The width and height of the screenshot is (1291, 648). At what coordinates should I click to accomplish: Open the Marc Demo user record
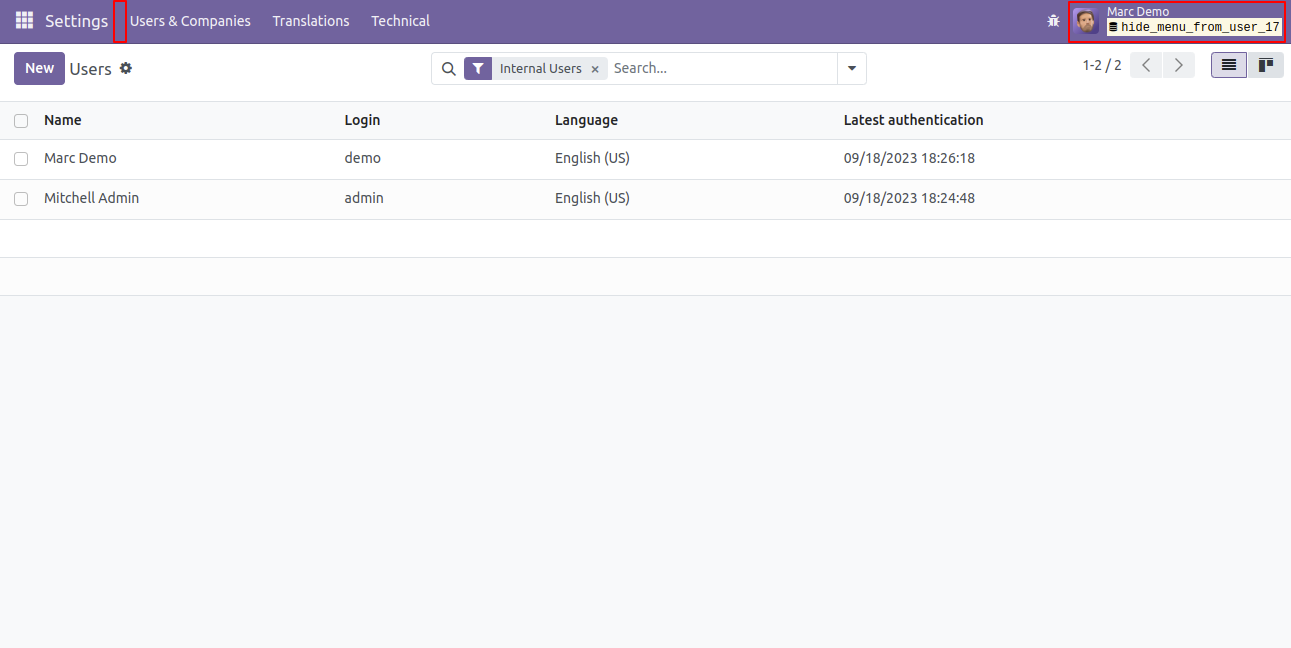tap(80, 158)
